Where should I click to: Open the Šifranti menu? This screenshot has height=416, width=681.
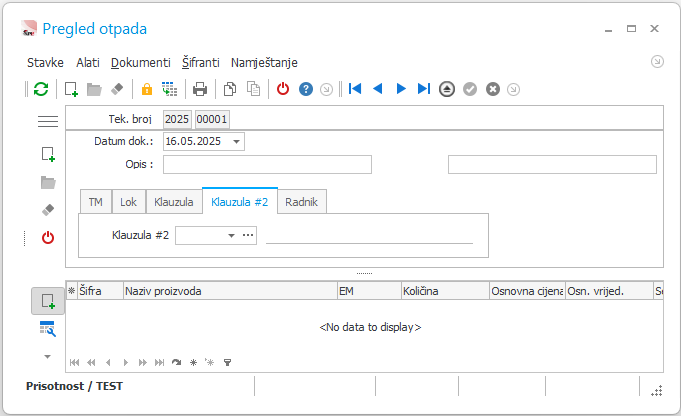pyautogui.click(x=201, y=63)
